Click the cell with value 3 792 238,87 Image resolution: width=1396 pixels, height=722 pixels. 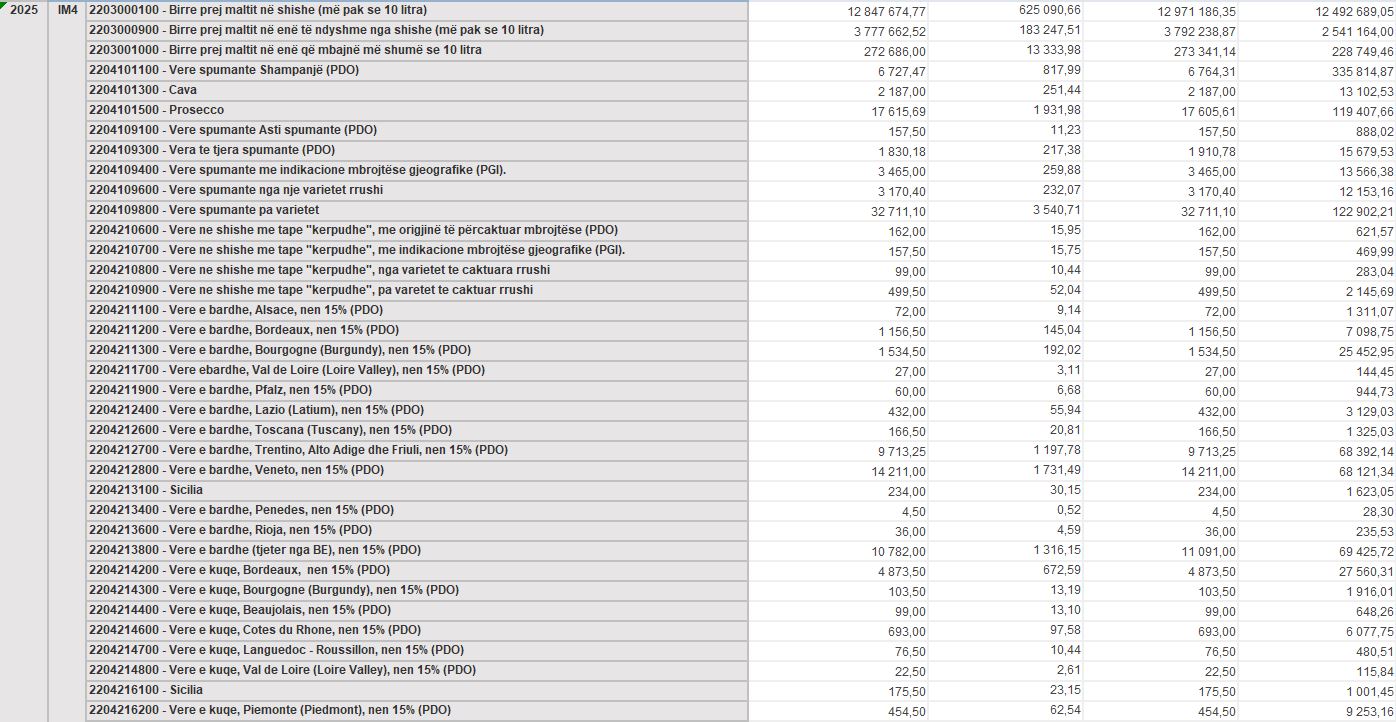tap(1182, 31)
